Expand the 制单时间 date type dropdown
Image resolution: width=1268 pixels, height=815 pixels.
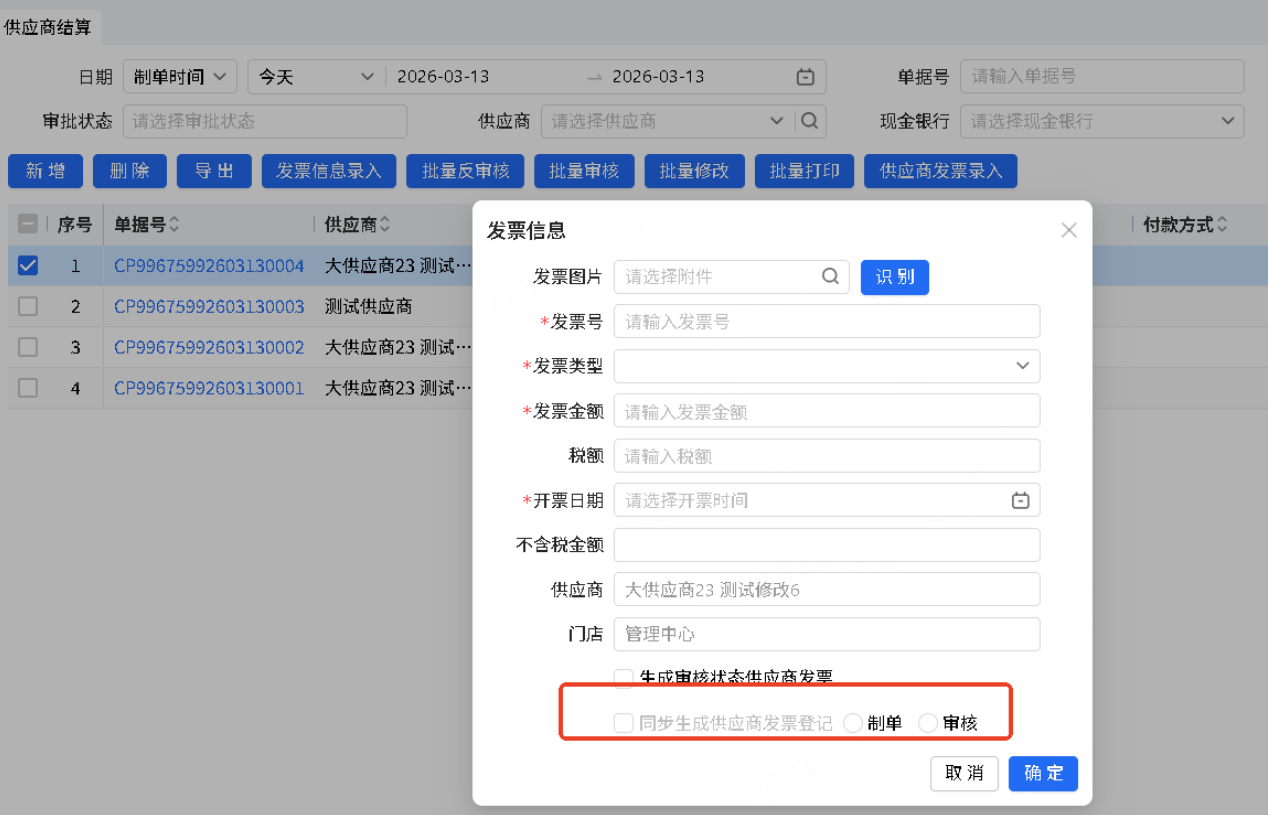[x=180, y=77]
